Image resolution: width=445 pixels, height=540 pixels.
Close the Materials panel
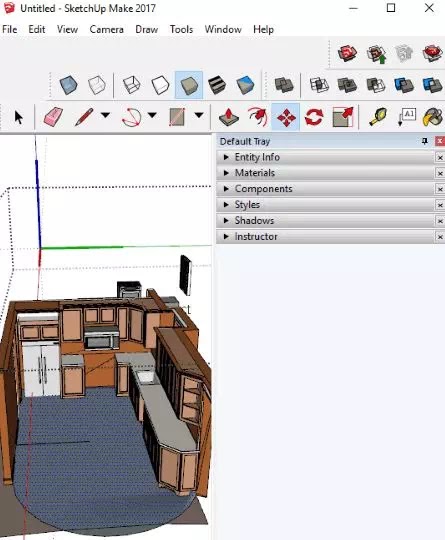(440, 173)
